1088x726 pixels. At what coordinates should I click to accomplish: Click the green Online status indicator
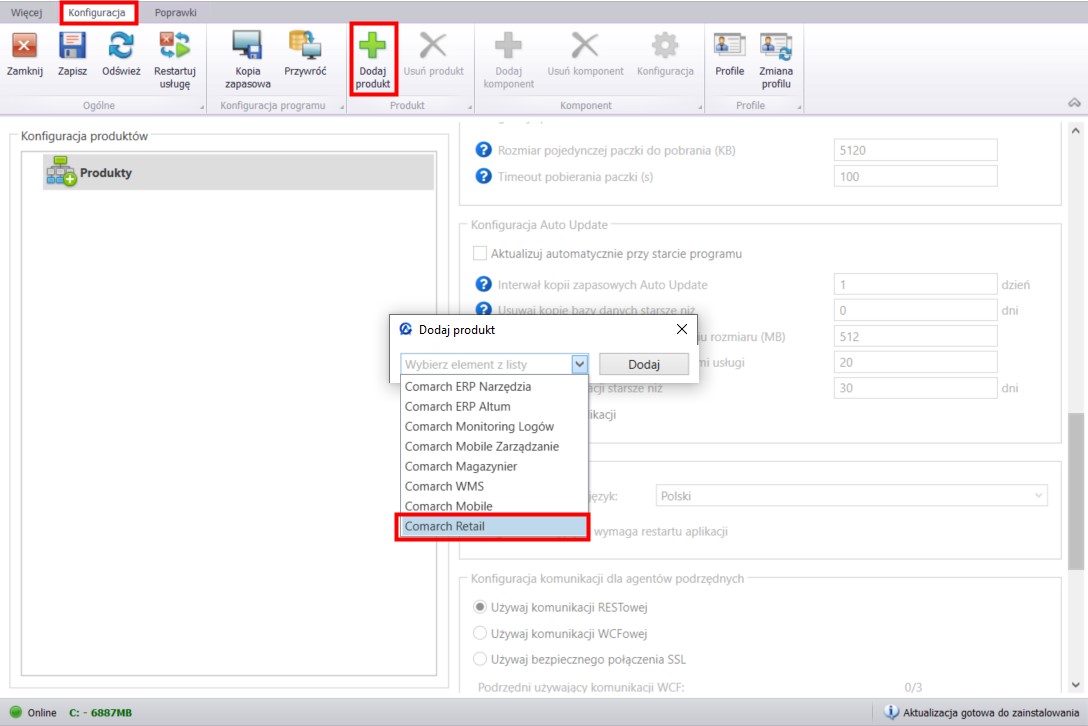(16, 712)
